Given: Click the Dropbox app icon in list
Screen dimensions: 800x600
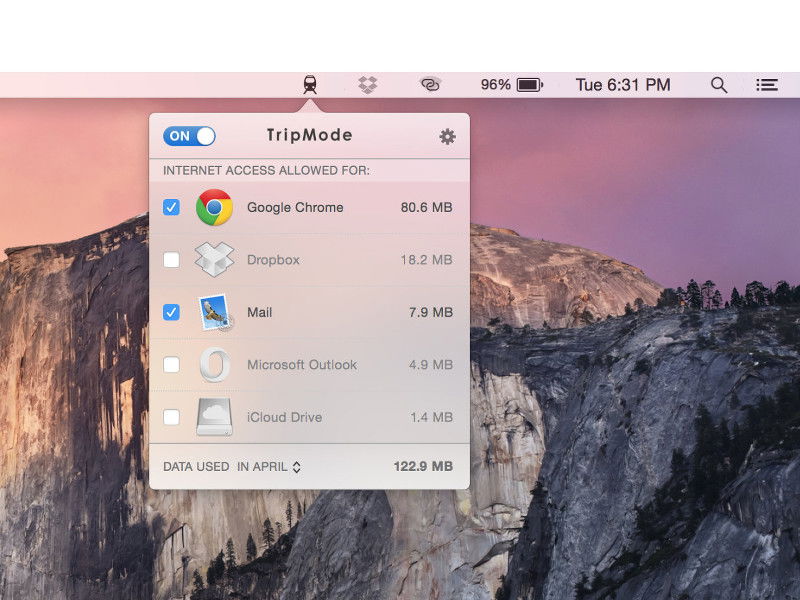Looking at the screenshot, I should 214,260.
